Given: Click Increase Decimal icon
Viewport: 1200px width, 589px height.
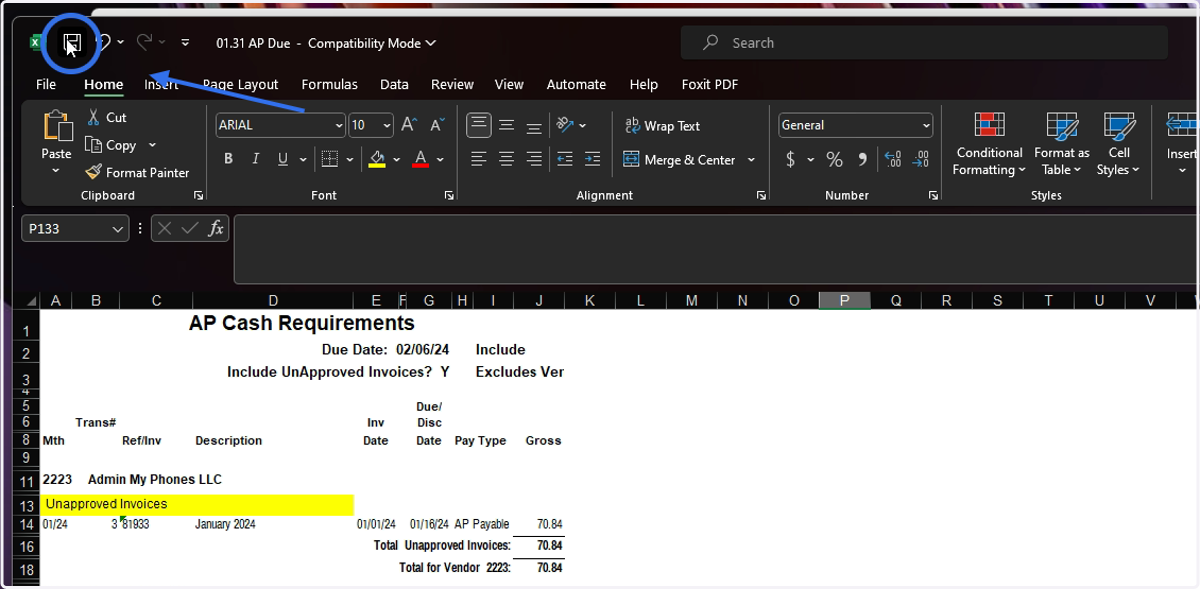Looking at the screenshot, I should (893, 159).
